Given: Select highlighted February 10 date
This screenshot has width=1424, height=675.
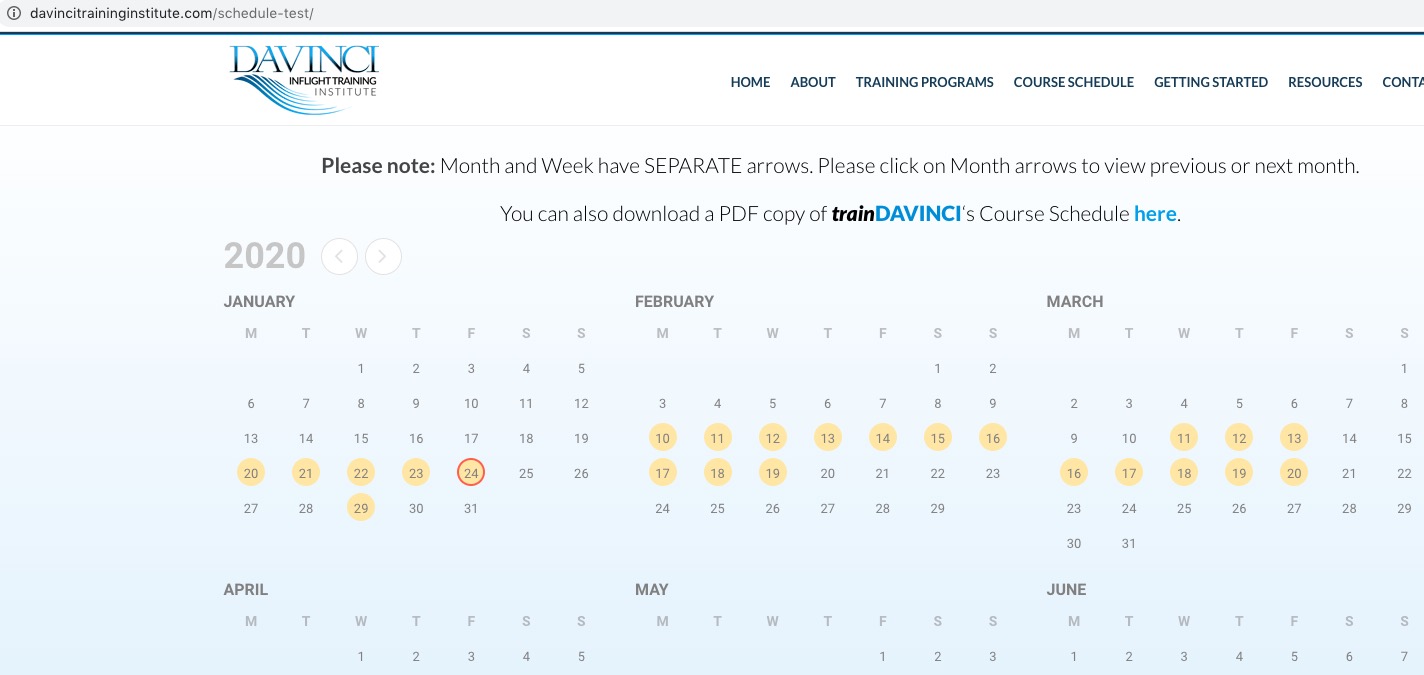Looking at the screenshot, I should click(x=662, y=438).
